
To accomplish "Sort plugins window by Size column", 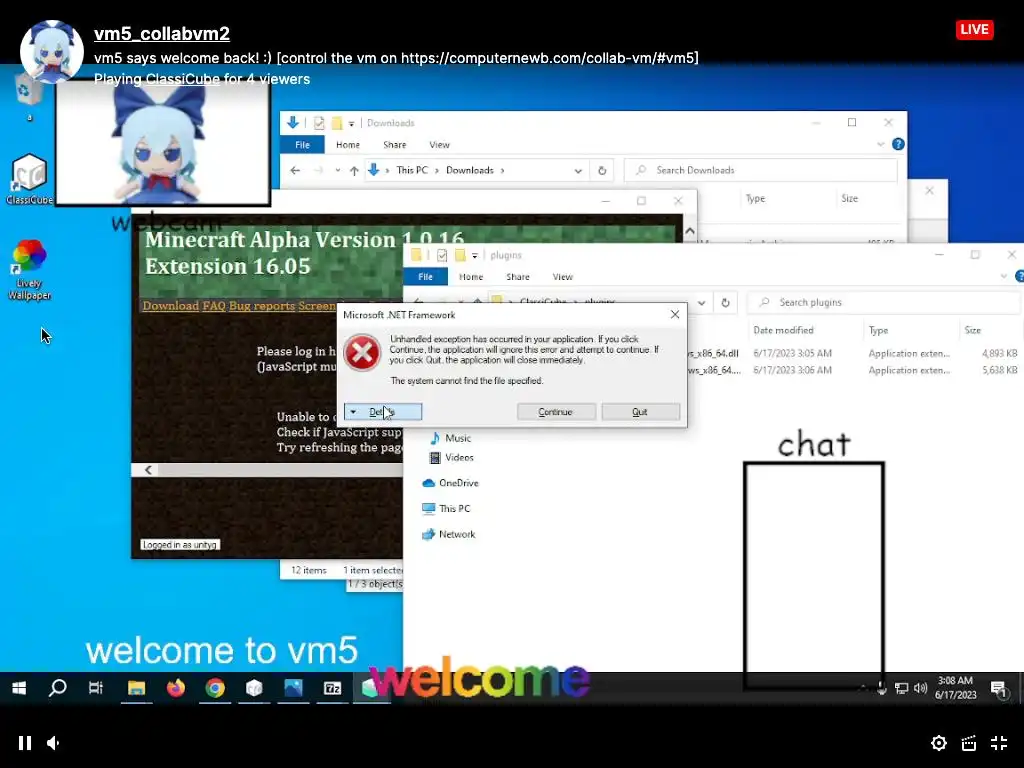I will [x=973, y=330].
